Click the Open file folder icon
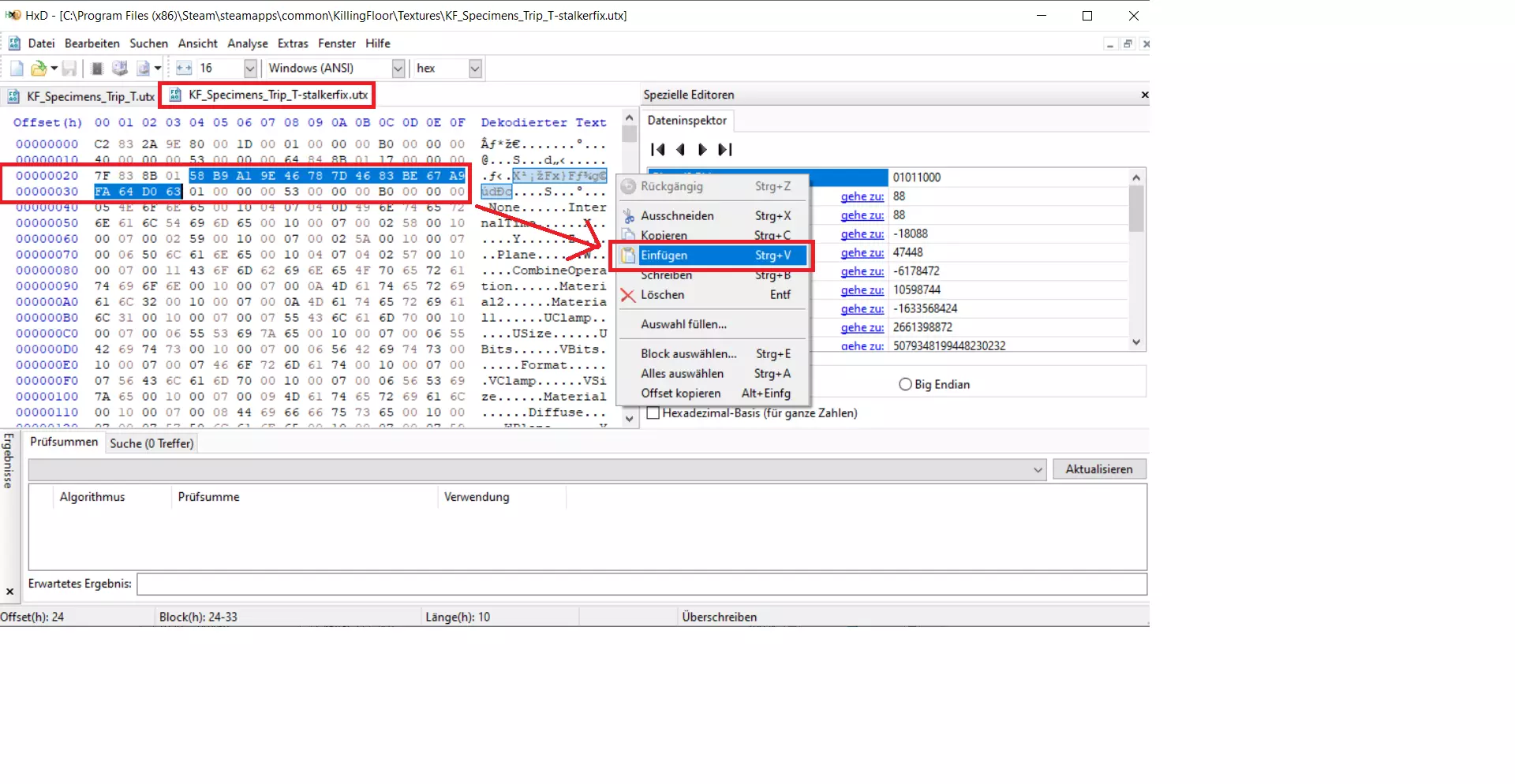 (x=38, y=69)
